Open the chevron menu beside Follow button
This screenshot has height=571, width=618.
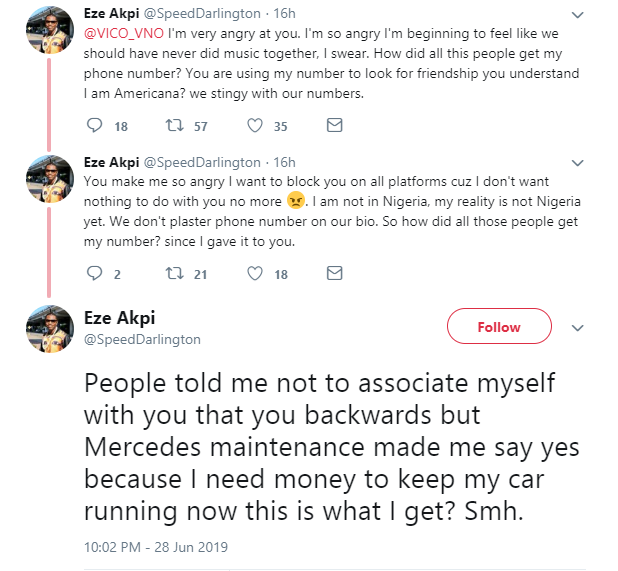pyautogui.click(x=576, y=327)
